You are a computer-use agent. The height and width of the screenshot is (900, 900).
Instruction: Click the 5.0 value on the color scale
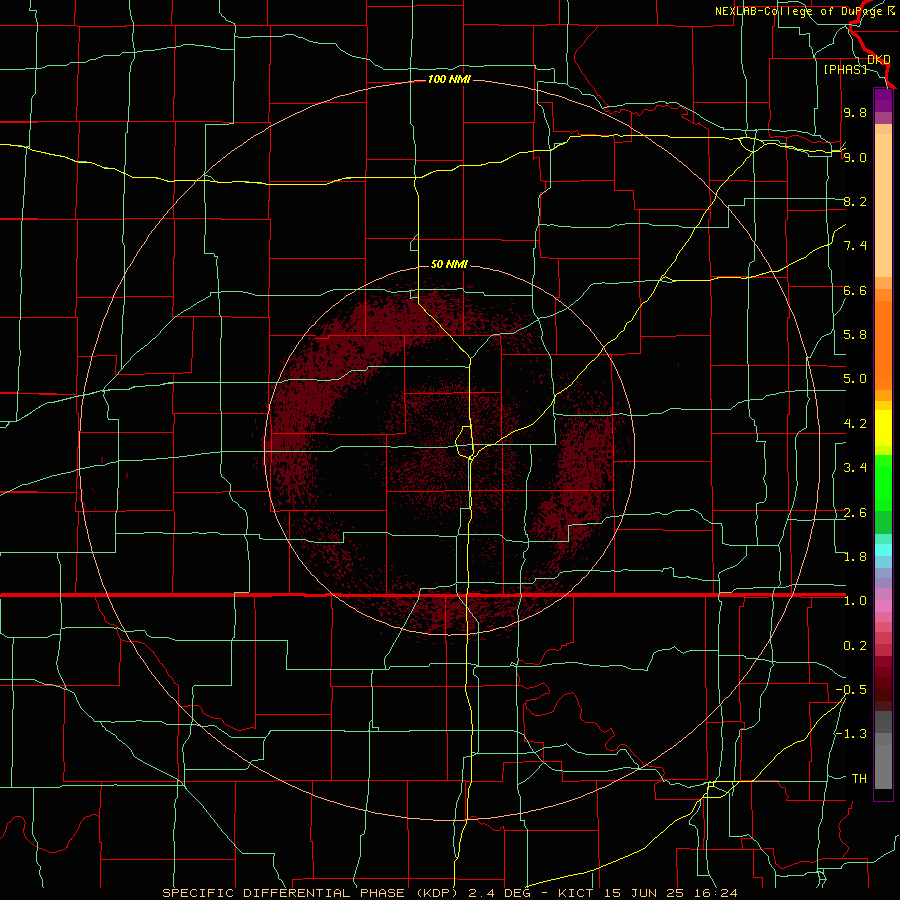coord(855,379)
